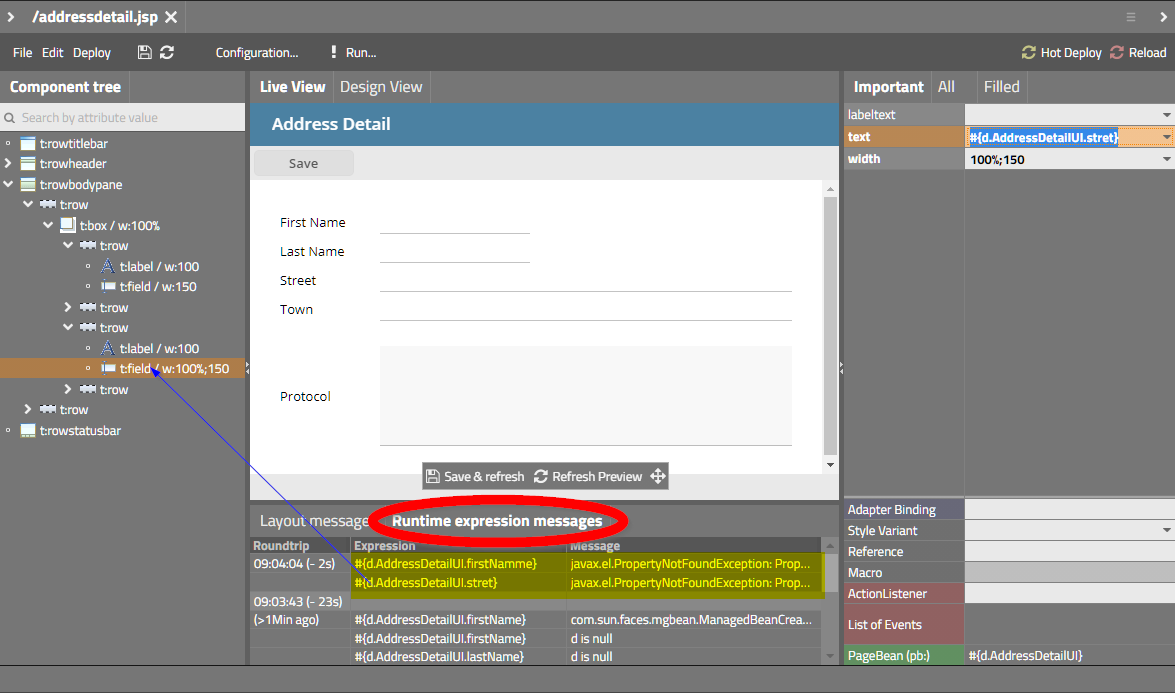This screenshot has width=1175, height=693.
Task: Open the Deploy menu
Action: 92,53
